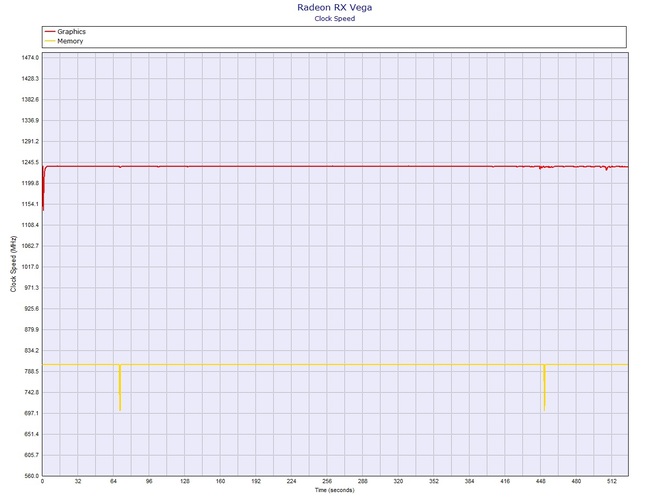Click the 1336.9 y-axis value
This screenshot has height=502, width=670.
click(30, 120)
